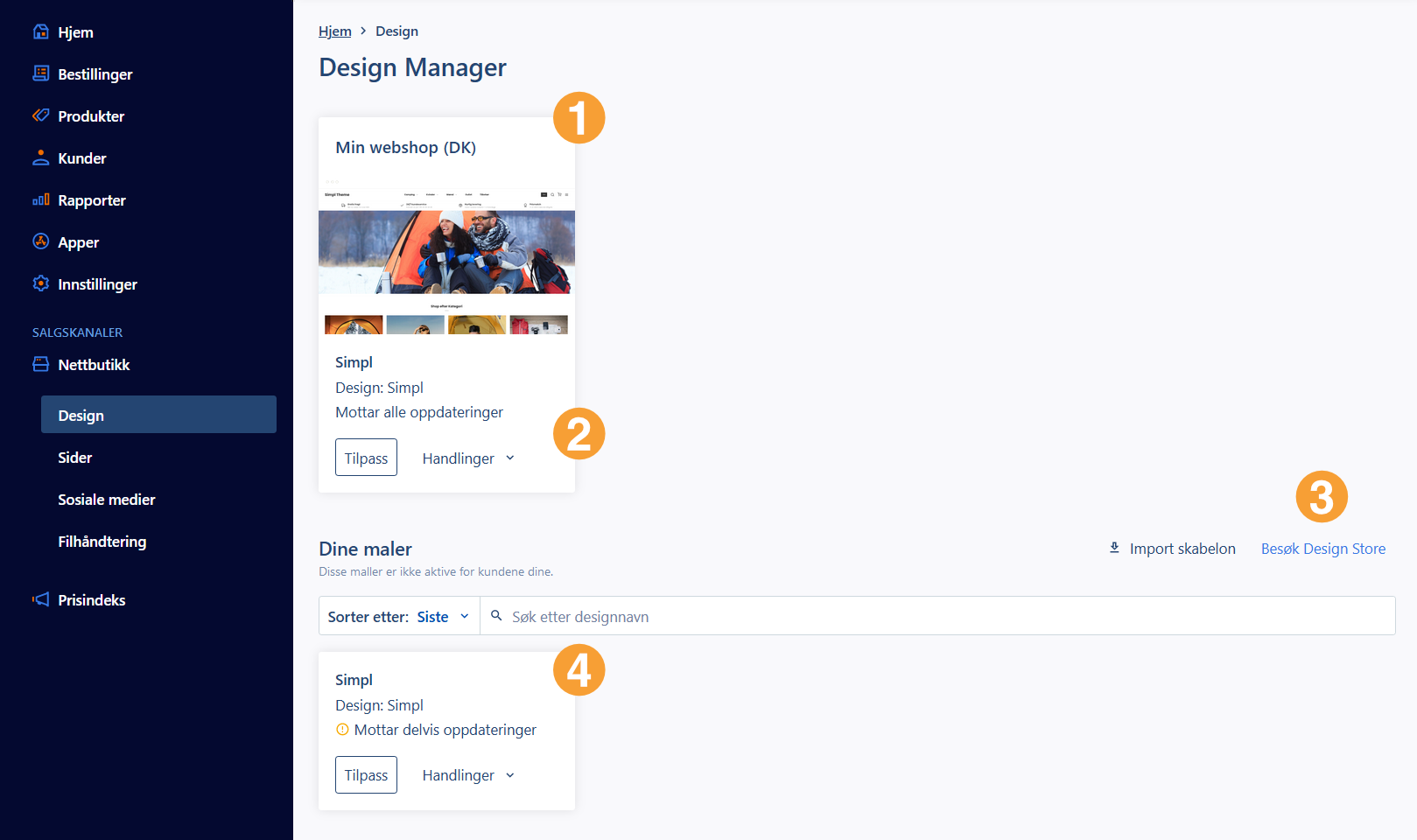Select the Nettbutikk storefront icon
The image size is (1417, 840).
(x=41, y=364)
